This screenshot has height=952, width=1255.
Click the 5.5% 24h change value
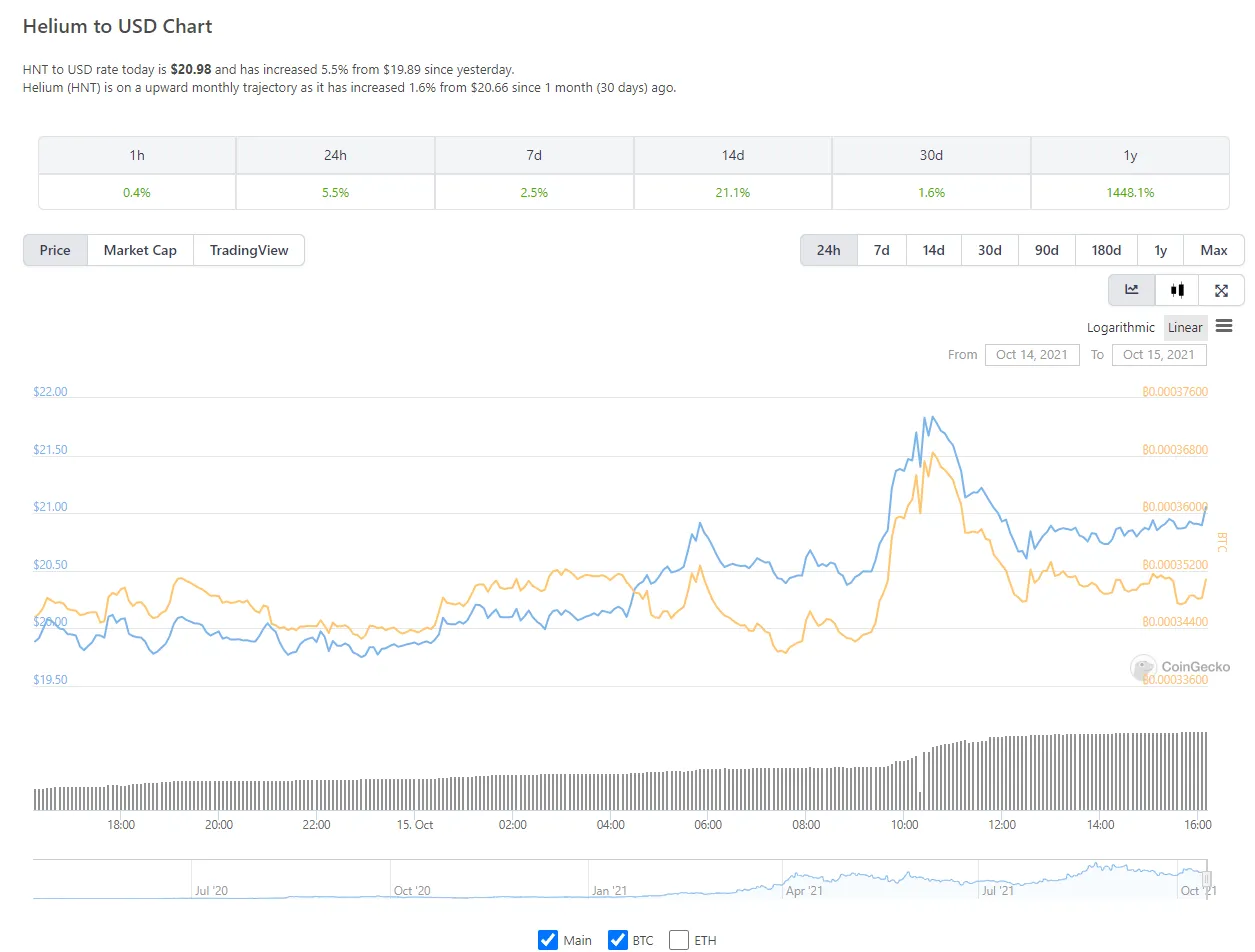click(x=335, y=192)
